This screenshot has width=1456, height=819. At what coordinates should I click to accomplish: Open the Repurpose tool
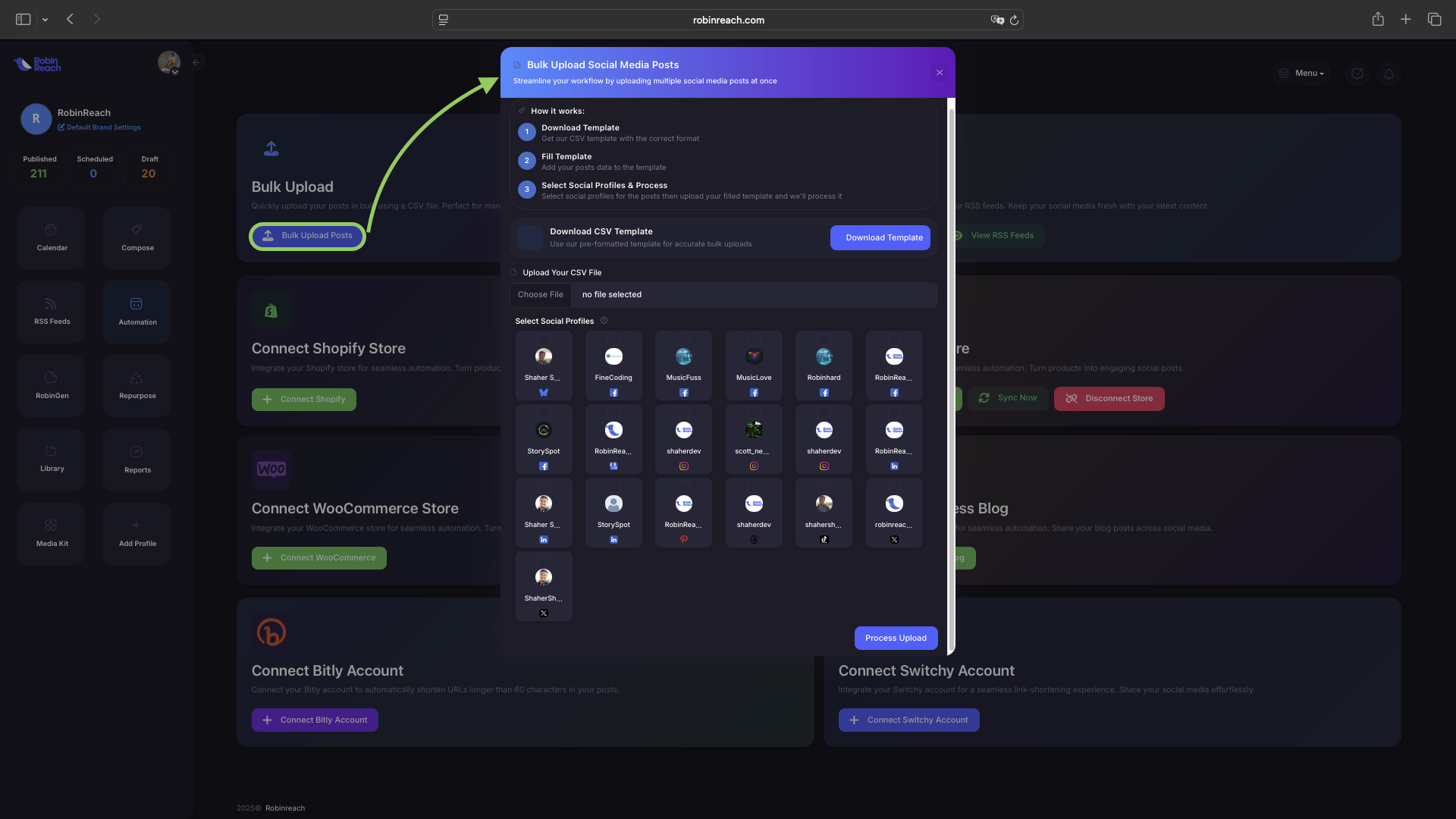pyautogui.click(x=137, y=385)
